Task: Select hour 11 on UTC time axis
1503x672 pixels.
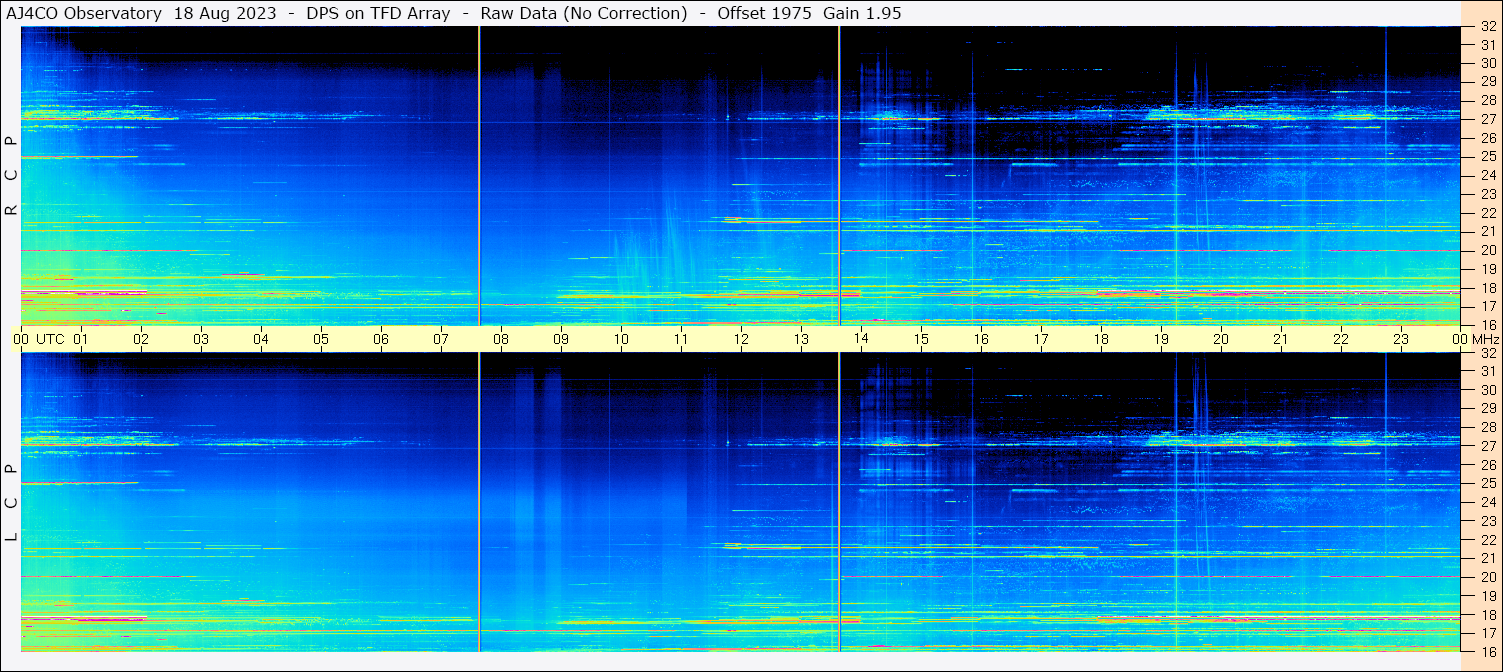Action: tap(681, 339)
